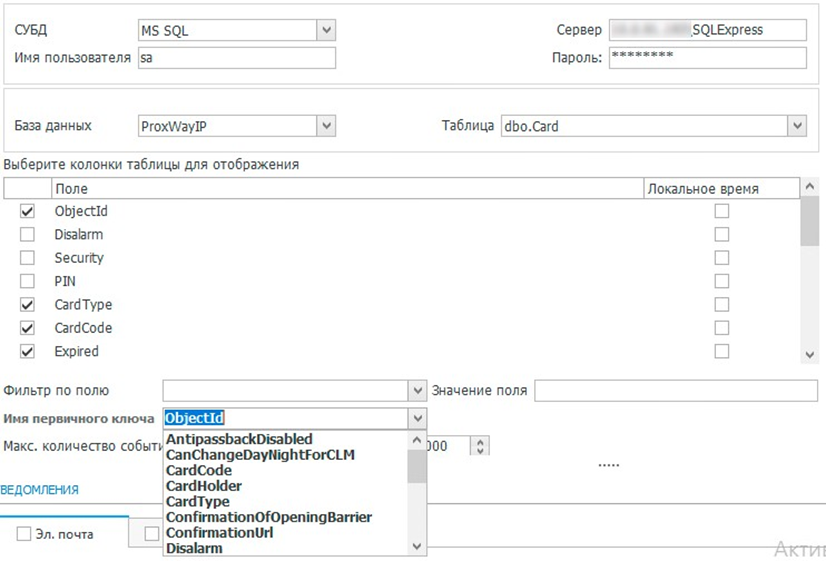Enable the Disalarm column checkbox
Image resolution: width=826 pixels, height=561 pixels.
click(x=27, y=235)
